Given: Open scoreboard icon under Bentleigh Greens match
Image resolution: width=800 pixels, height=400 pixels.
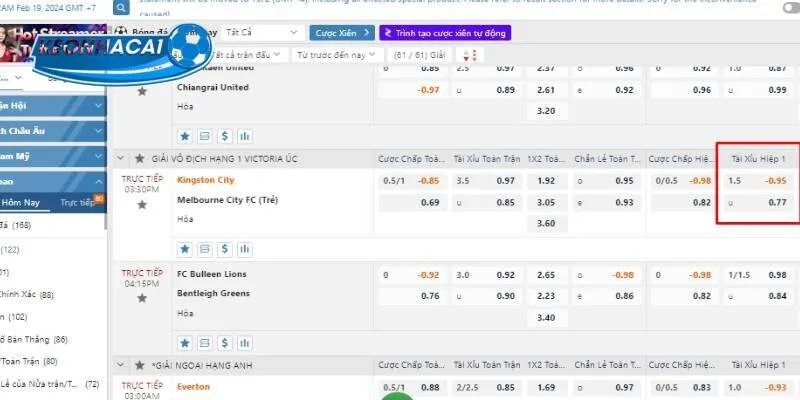Looking at the screenshot, I should pos(205,343).
